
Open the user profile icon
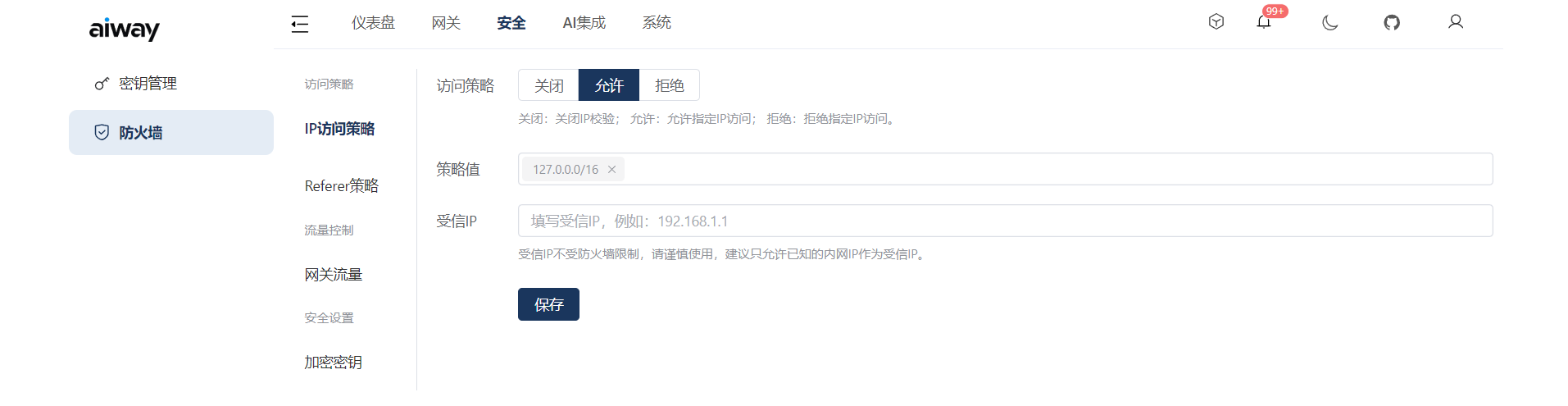coord(1456,22)
